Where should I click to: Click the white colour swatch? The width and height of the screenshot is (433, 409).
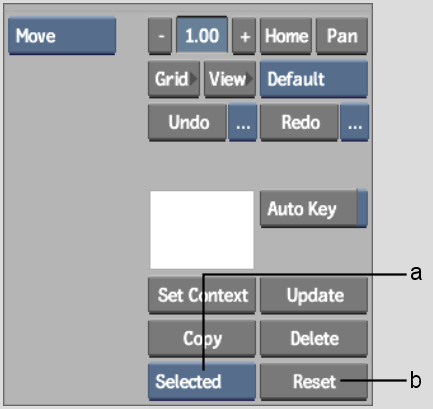(x=202, y=230)
